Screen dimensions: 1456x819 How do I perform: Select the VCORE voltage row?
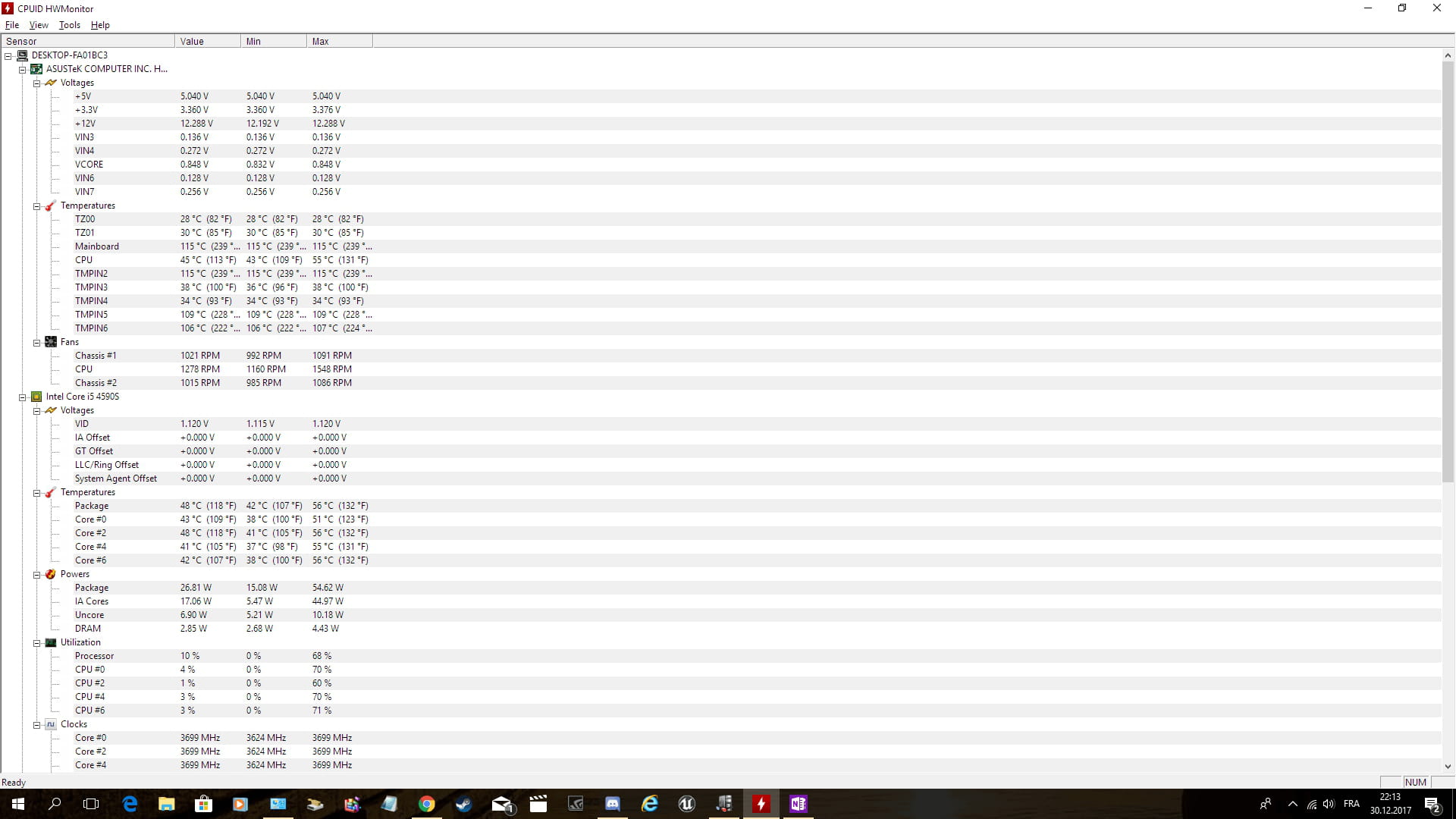[89, 165]
